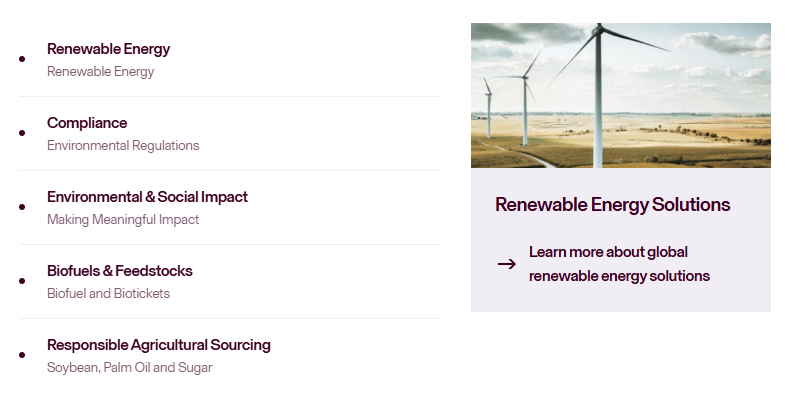This screenshot has width=789, height=415.
Task: Click the Renewable Energy Solutions card title
Action: [x=612, y=205]
